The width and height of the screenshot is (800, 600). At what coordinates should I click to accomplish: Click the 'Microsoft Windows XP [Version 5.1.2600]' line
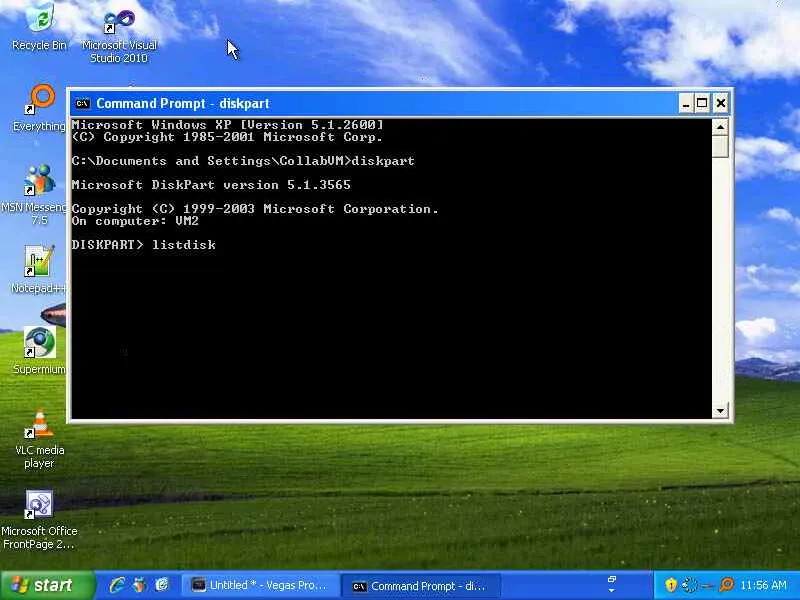tap(228, 124)
